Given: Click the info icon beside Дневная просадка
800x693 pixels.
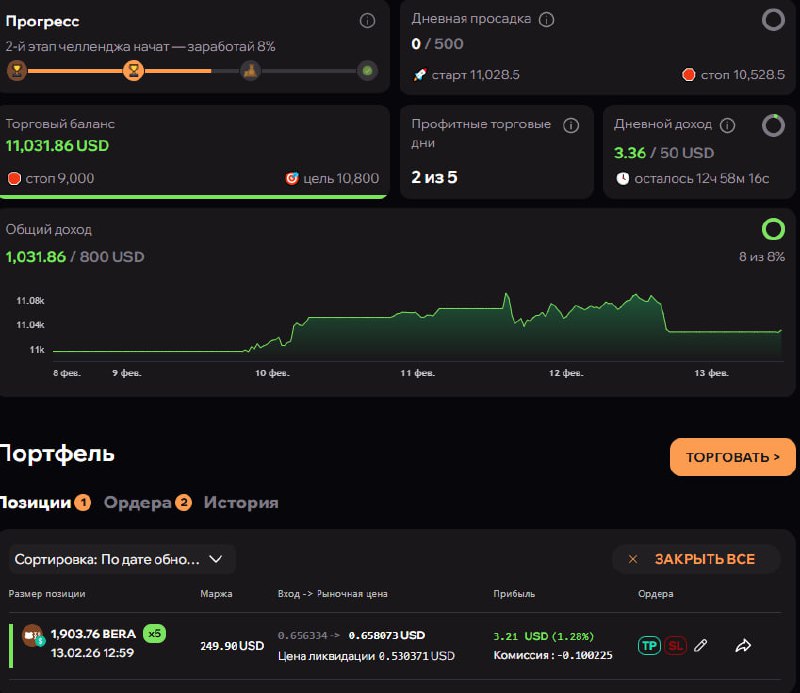Looking at the screenshot, I should click(x=546, y=19).
